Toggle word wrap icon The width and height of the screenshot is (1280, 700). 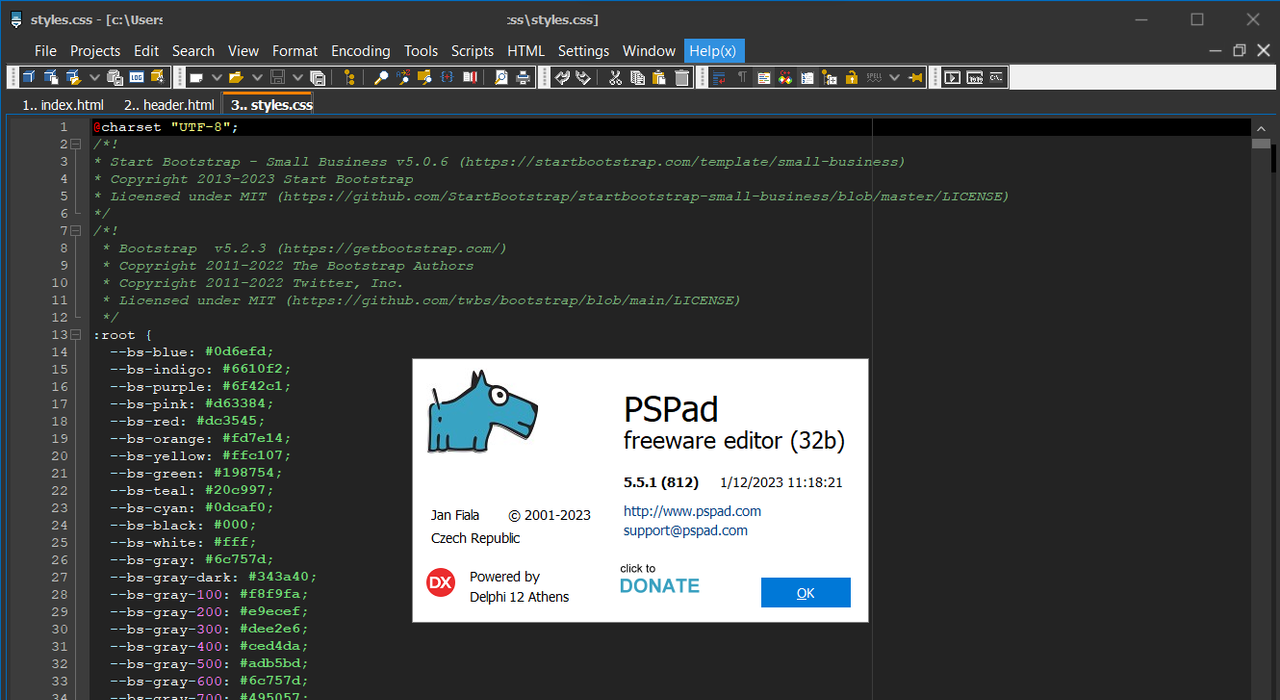pos(719,77)
